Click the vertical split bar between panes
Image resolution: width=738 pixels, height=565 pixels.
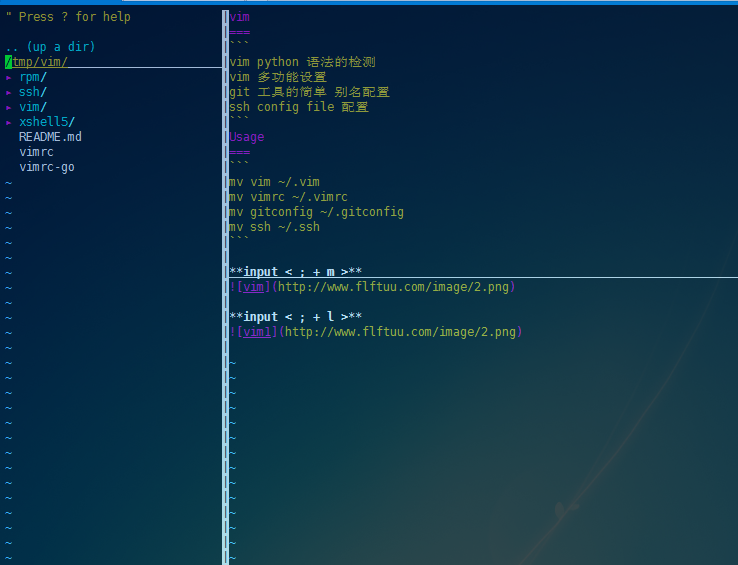point(225,287)
